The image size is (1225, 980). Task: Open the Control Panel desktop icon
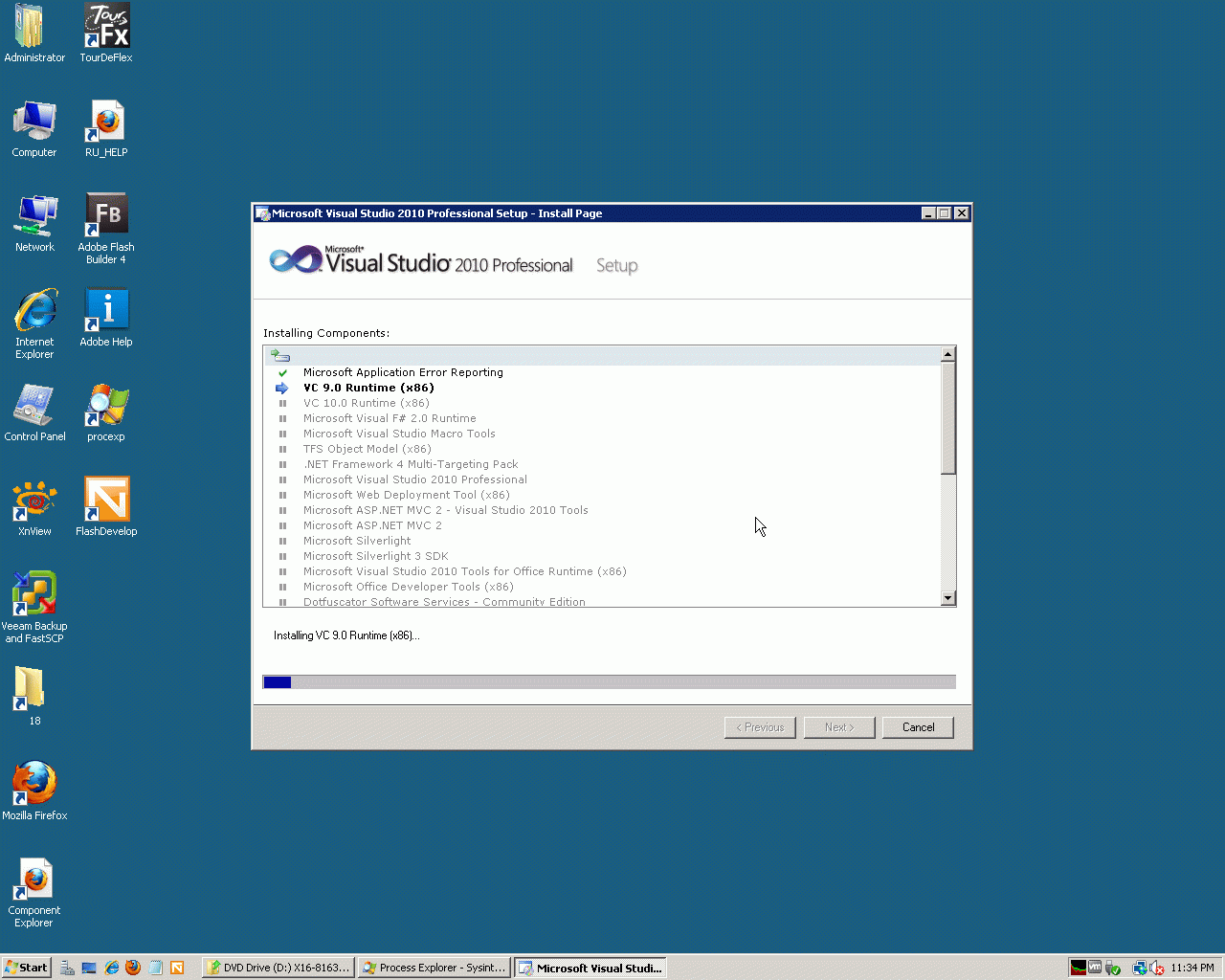click(x=34, y=412)
